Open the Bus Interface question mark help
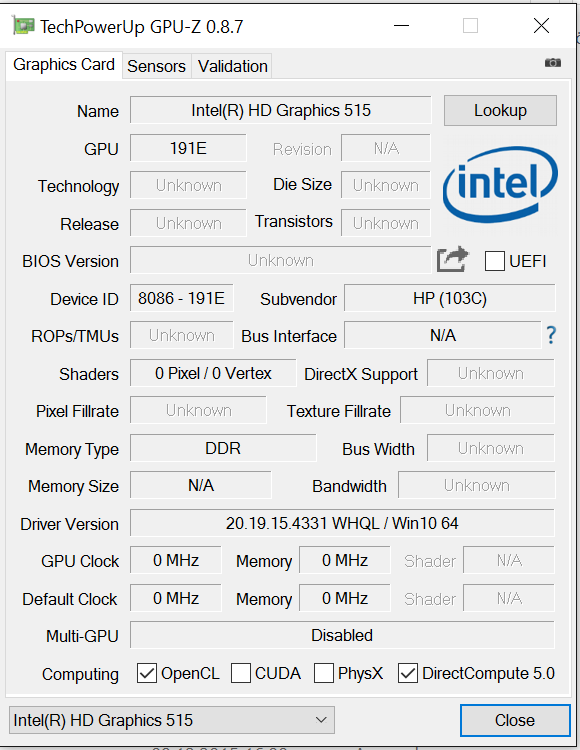The image size is (580, 750). (551, 335)
